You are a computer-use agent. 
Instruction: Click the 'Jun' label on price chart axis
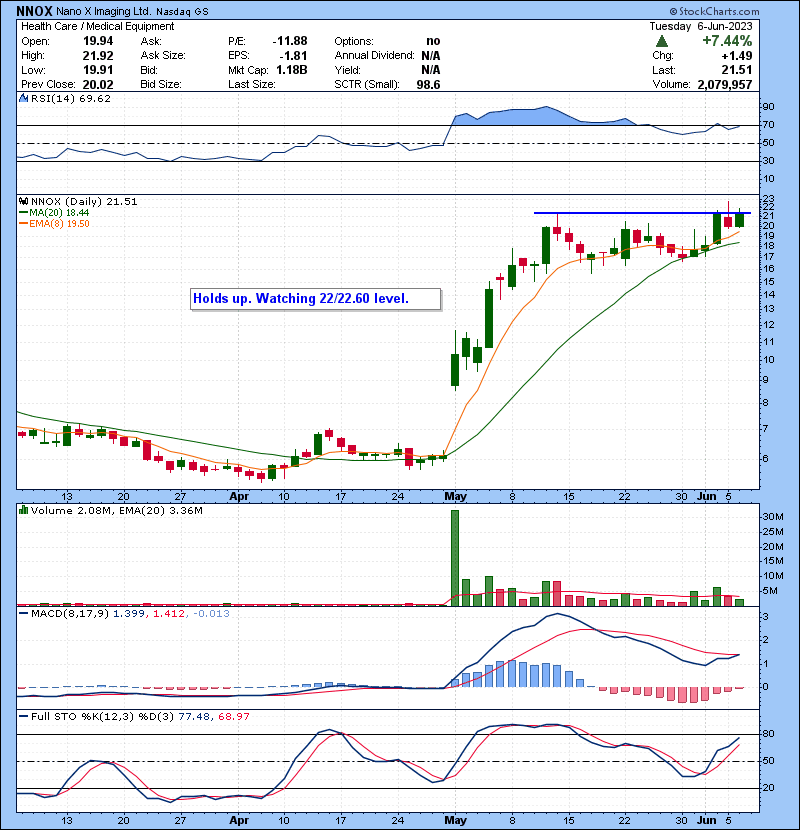tap(706, 497)
